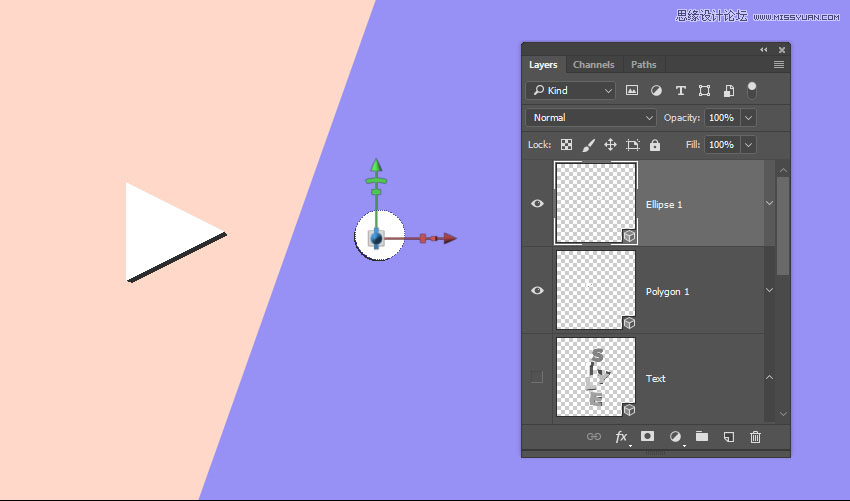Hide the Polygon 1 layer
This screenshot has height=501, width=850.
[x=537, y=290]
